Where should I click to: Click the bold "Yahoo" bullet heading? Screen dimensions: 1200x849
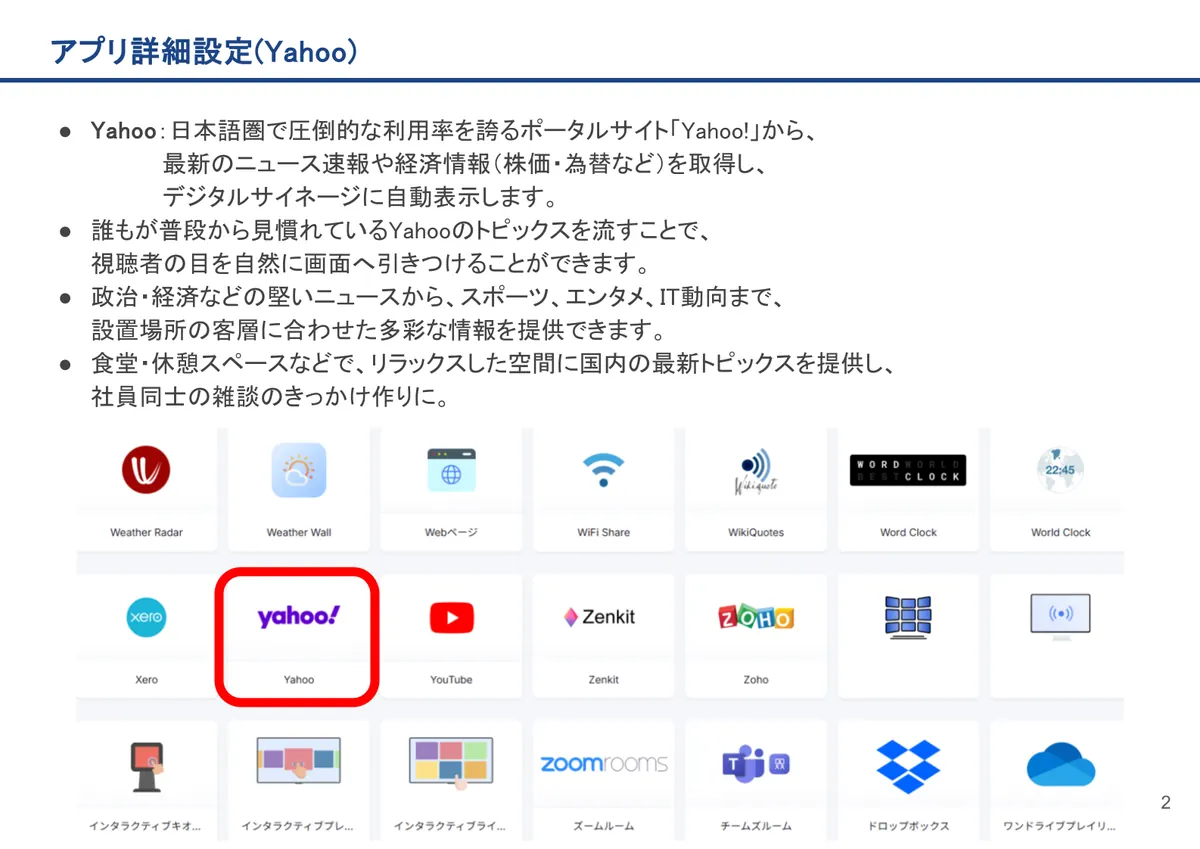pyautogui.click(x=123, y=132)
